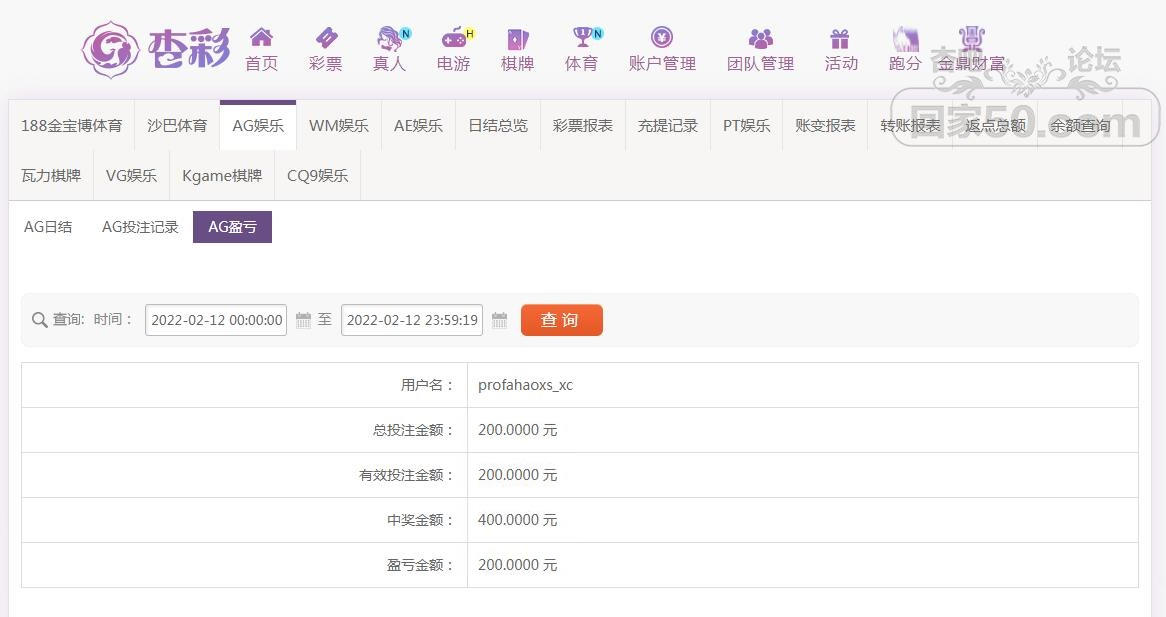This screenshot has width=1166, height=617.
Task: Switch to VG娱乐 tab
Action: 132,175
